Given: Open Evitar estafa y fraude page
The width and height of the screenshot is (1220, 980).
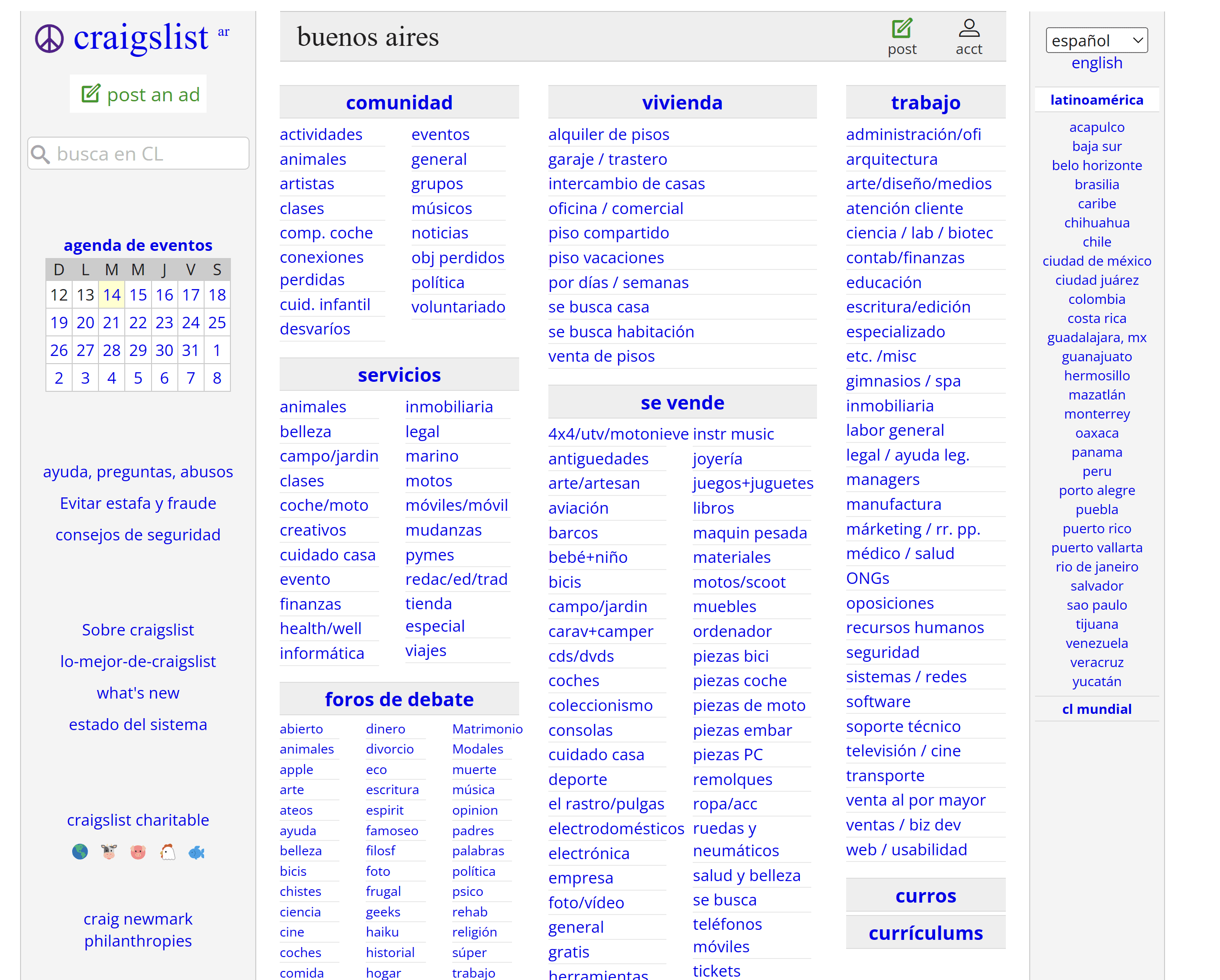Looking at the screenshot, I should [x=138, y=503].
